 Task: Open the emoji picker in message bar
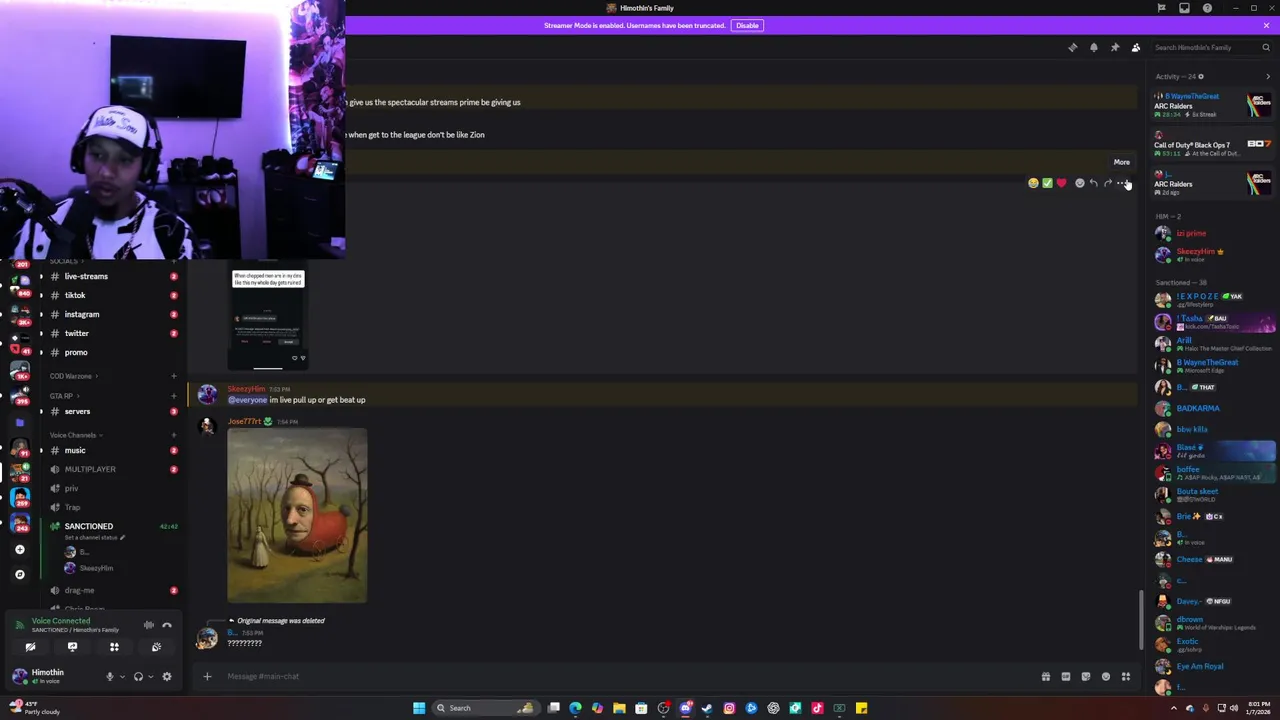[1105, 677]
